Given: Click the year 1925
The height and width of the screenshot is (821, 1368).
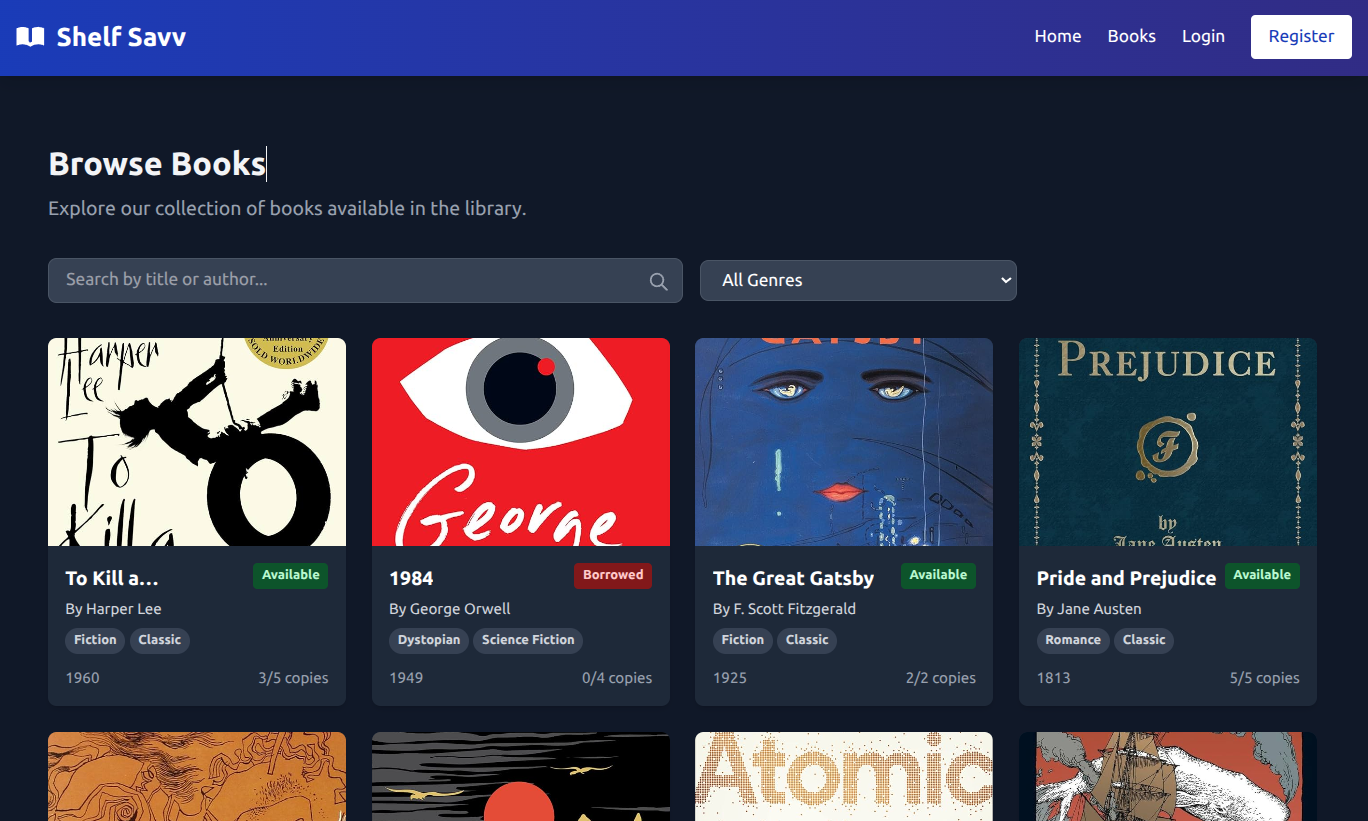Looking at the screenshot, I should pyautogui.click(x=730, y=678).
